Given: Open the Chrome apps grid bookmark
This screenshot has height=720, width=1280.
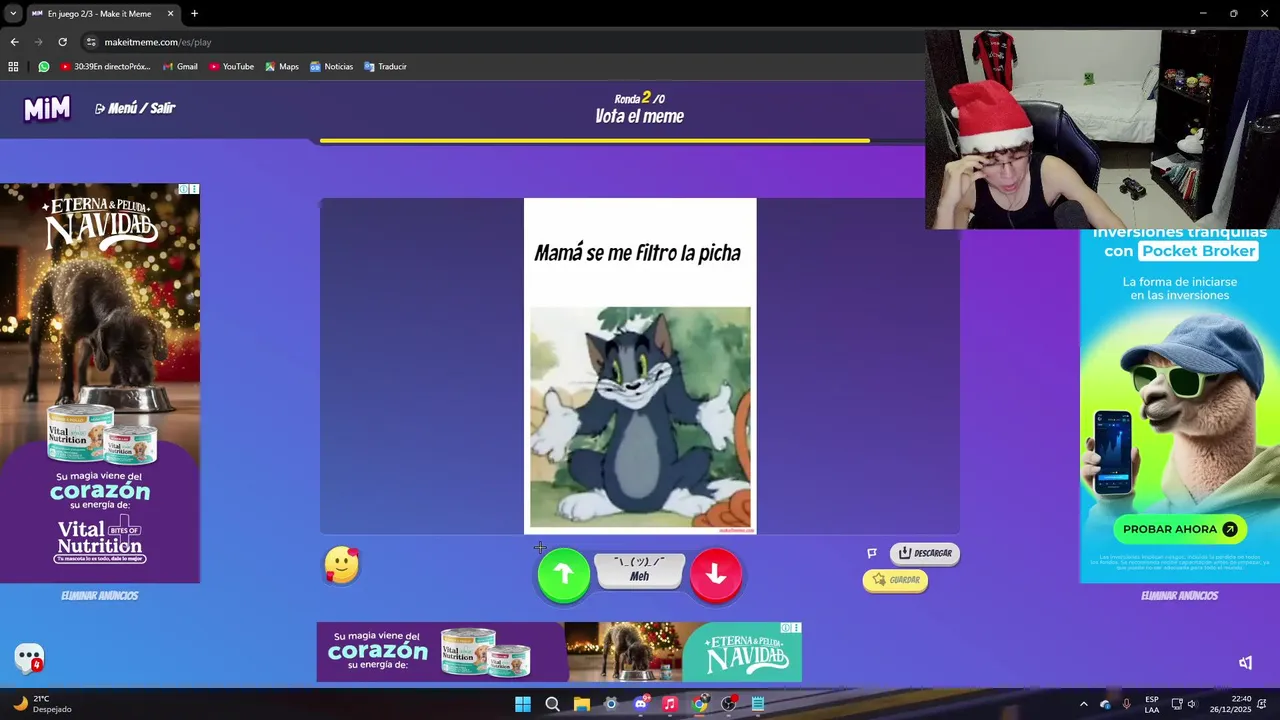Looking at the screenshot, I should [13, 67].
